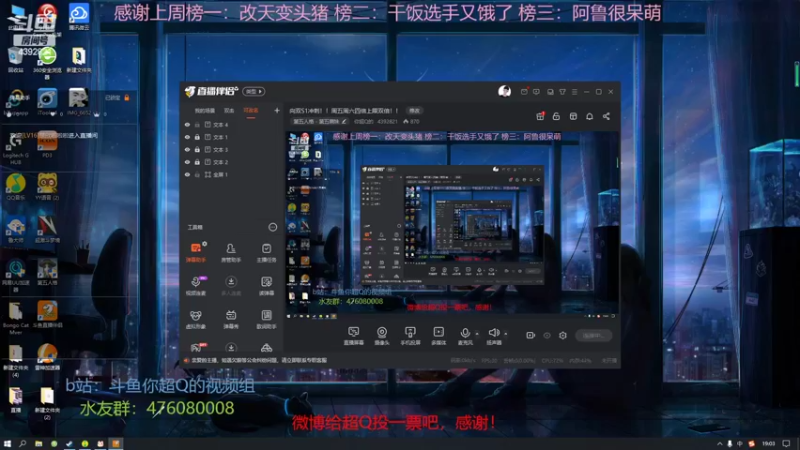Open the 弹幕秀 tool
Screen dimensions: 800x450
point(231,319)
